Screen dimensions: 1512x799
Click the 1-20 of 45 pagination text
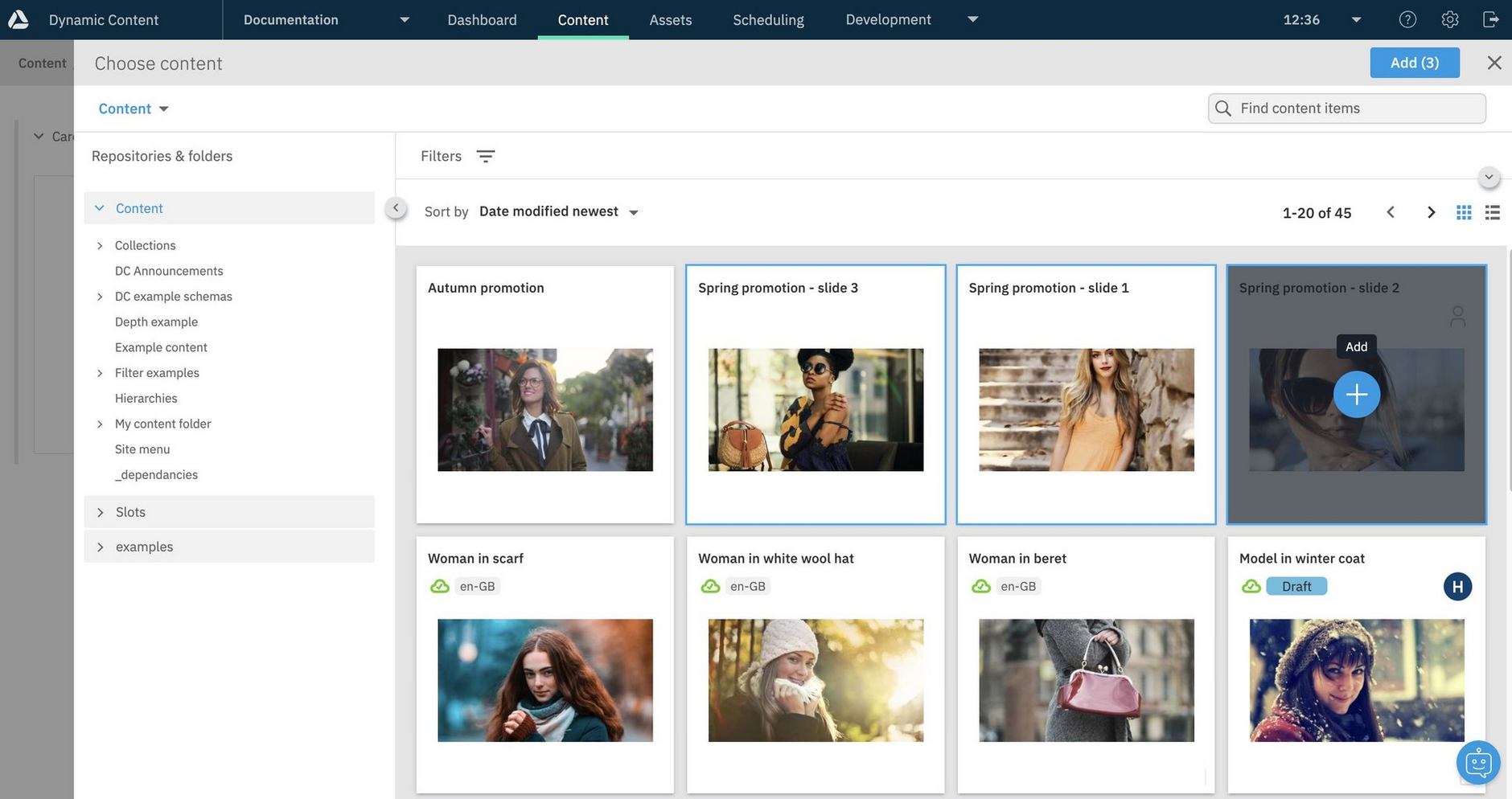(x=1317, y=213)
